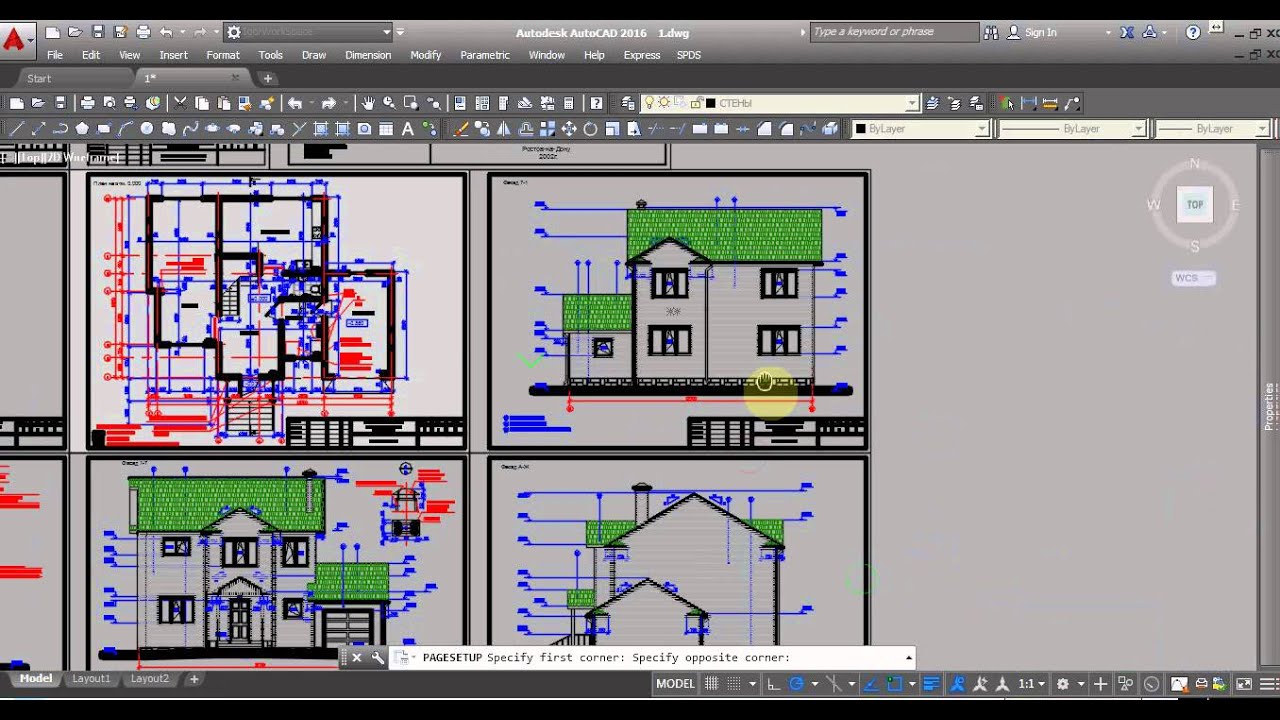
Task: Click the New drawing icon in toolbar
Action: [x=16, y=103]
